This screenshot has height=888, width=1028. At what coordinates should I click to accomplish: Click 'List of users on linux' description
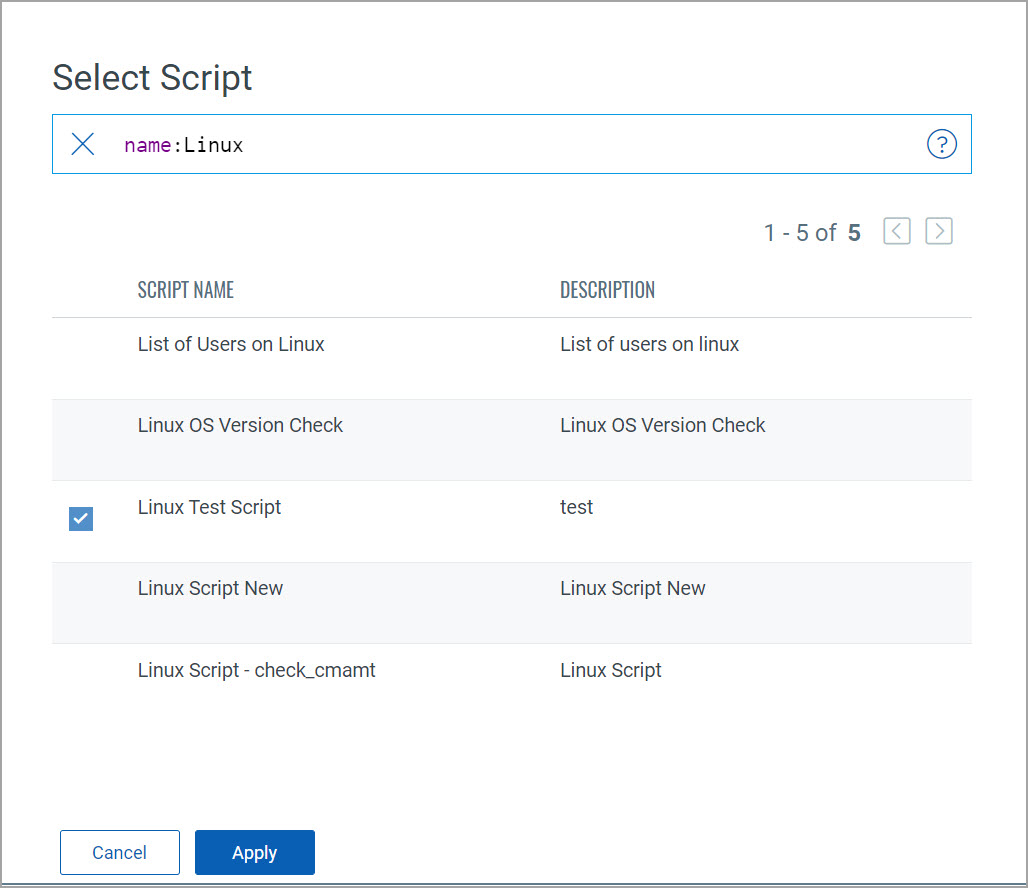[649, 345]
